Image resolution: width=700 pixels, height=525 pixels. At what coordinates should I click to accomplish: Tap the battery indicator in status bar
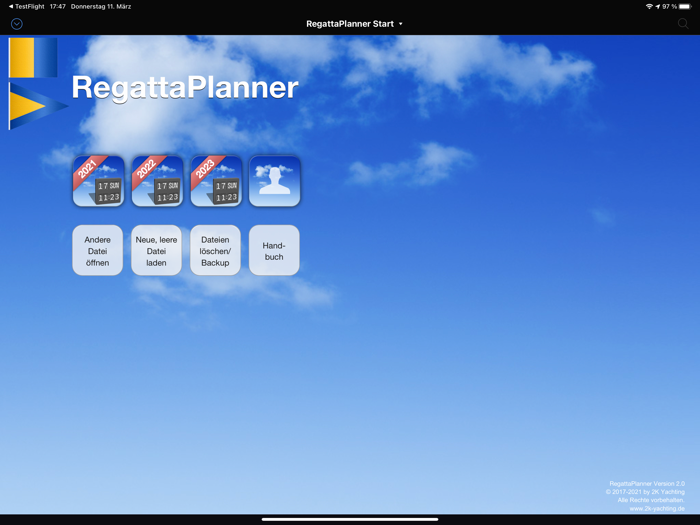pos(685,6)
